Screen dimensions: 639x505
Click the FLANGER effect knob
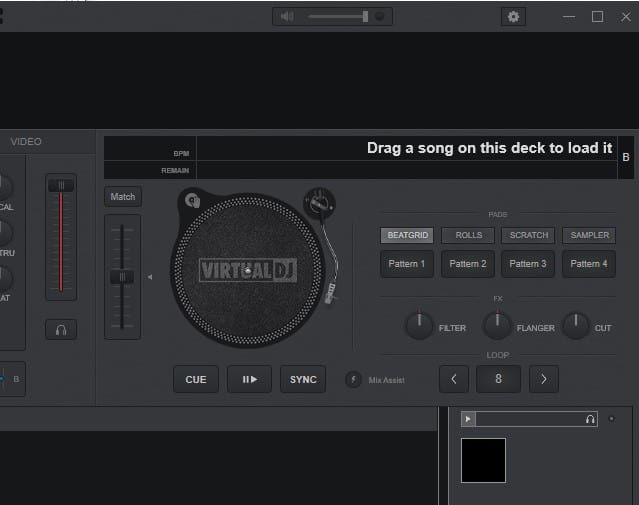point(497,326)
